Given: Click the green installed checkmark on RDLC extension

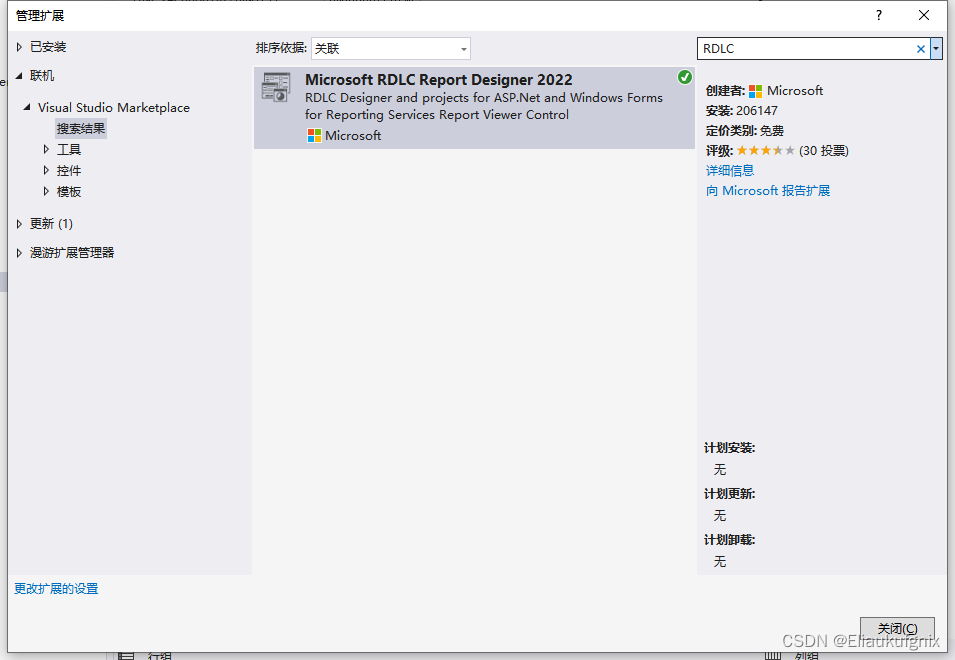Looking at the screenshot, I should [685, 77].
